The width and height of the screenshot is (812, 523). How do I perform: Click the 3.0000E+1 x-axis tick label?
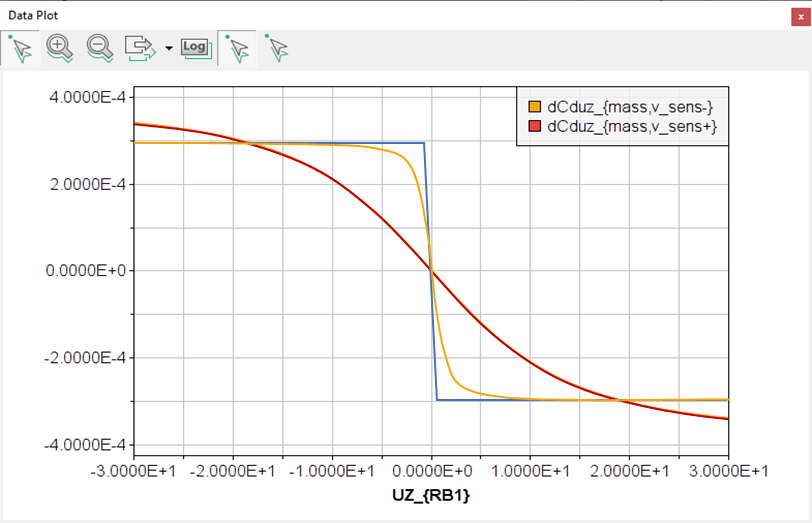click(727, 471)
